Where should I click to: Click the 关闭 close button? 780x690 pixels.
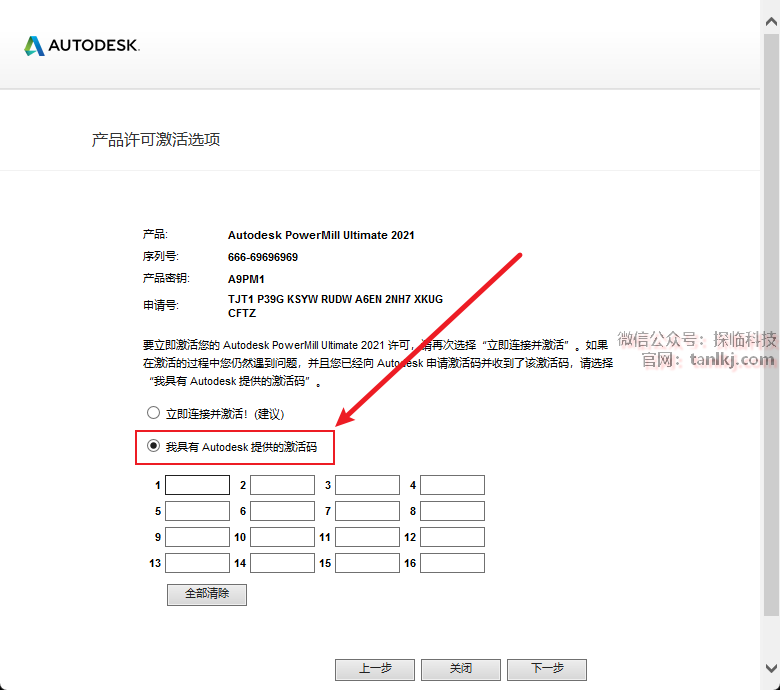(461, 669)
